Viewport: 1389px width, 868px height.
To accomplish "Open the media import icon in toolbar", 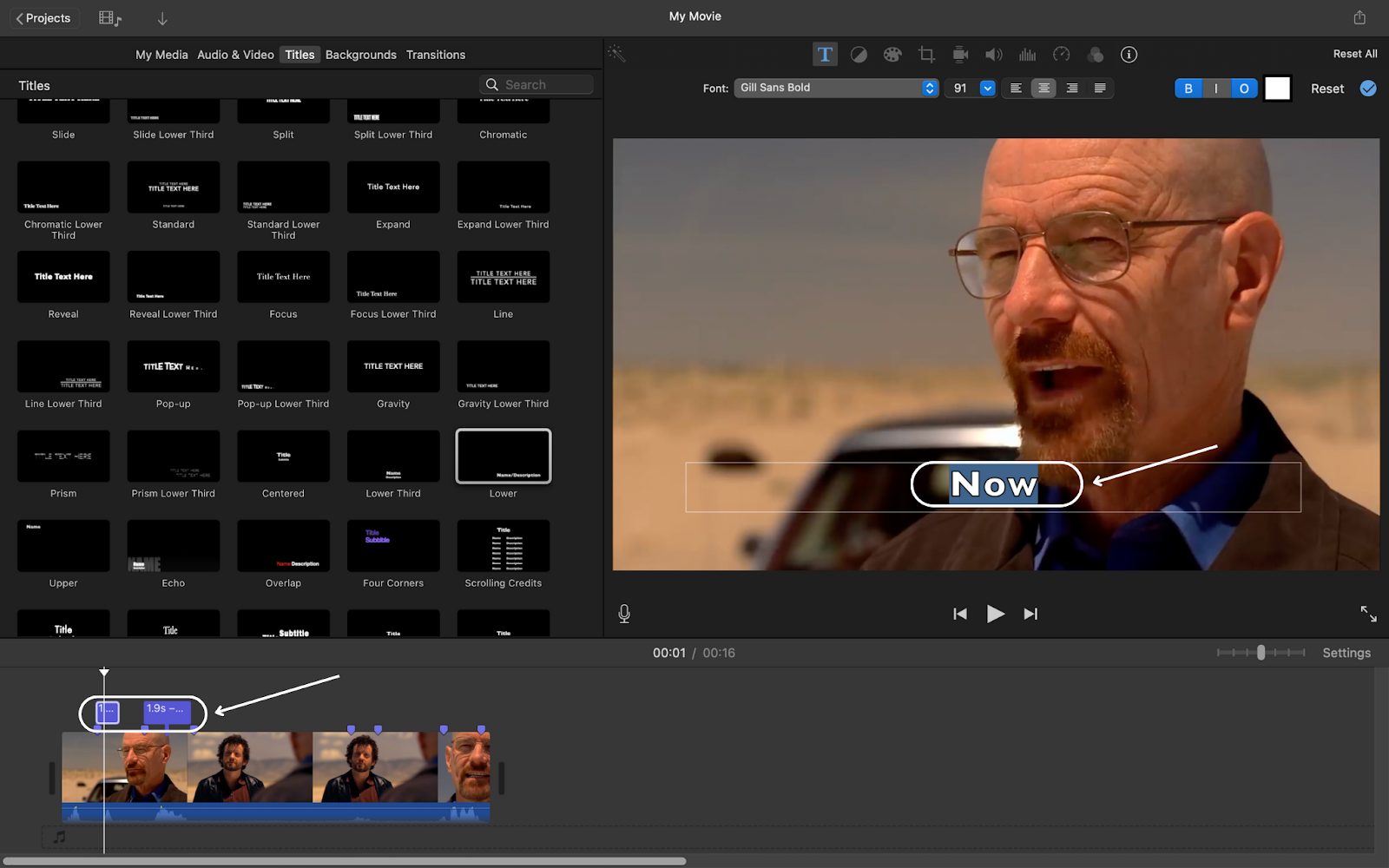I will [x=109, y=18].
